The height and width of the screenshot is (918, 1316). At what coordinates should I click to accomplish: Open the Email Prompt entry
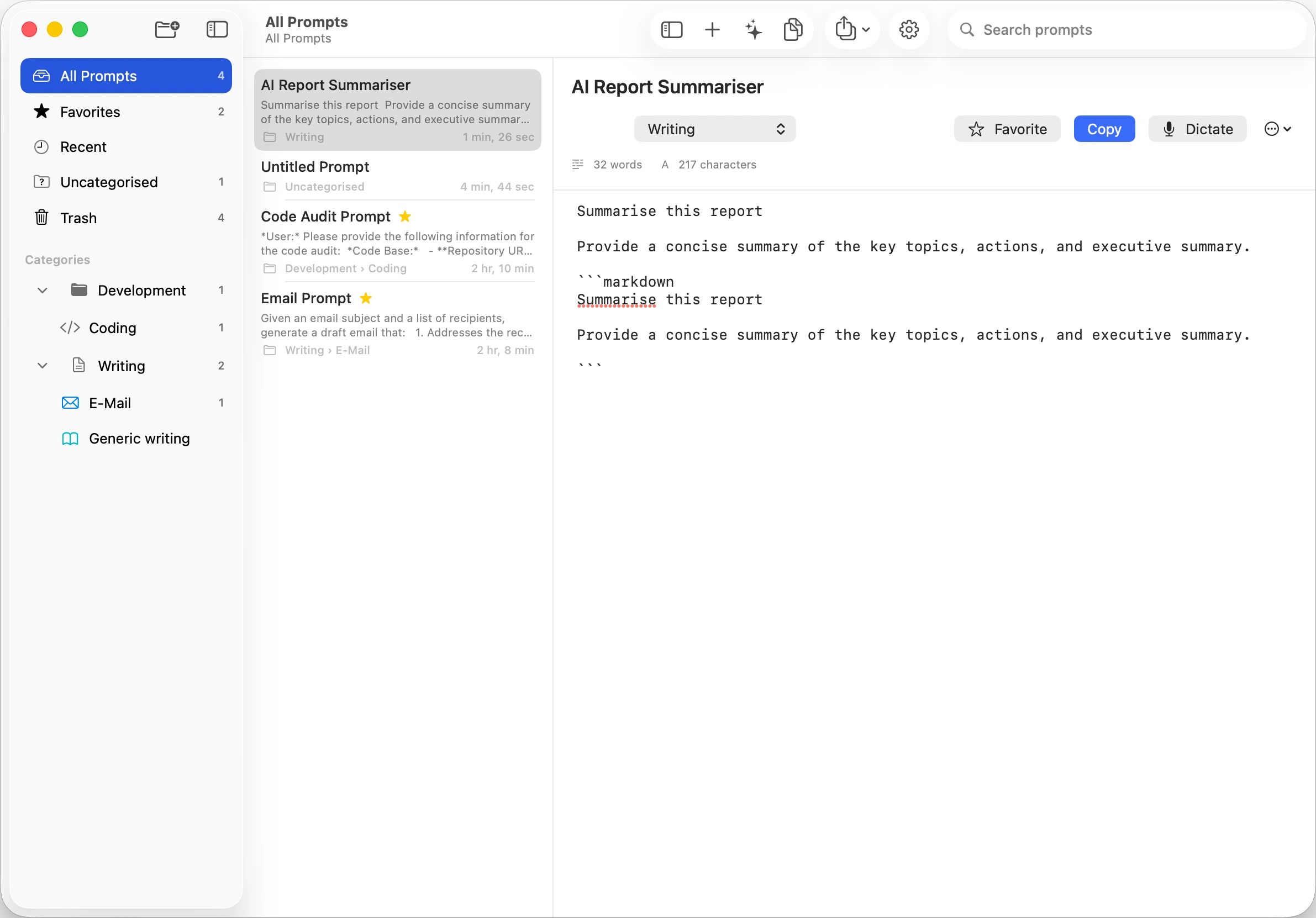398,323
